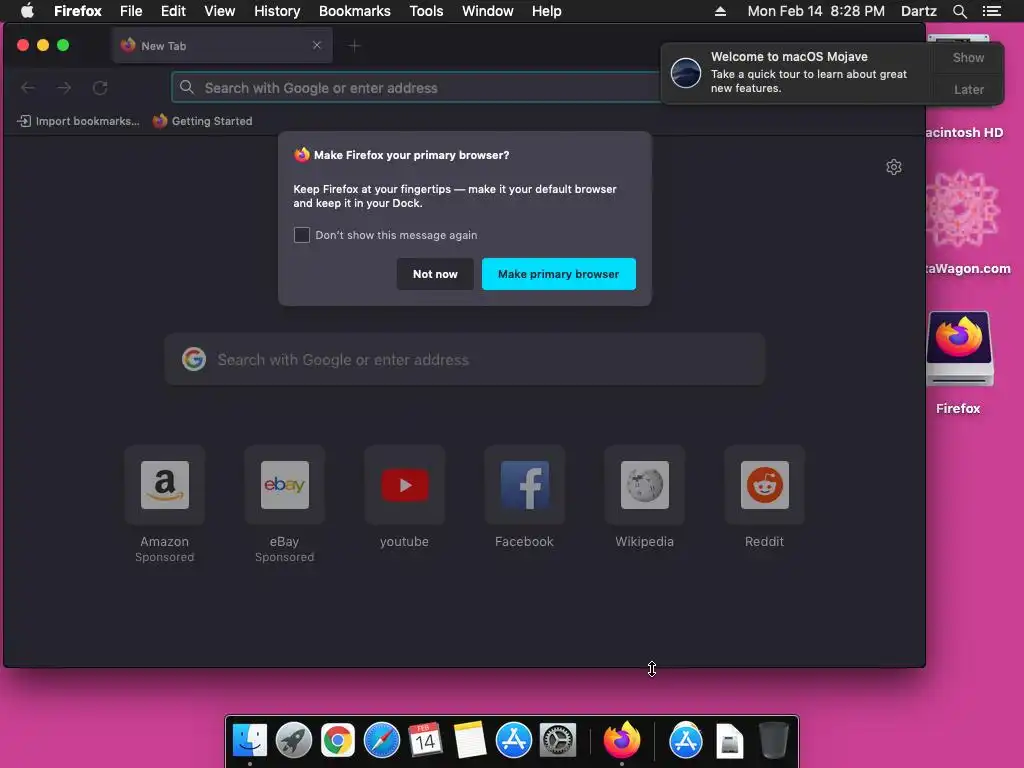Click the eject icon in menu bar
Image resolution: width=1024 pixels, height=768 pixels.
click(x=720, y=11)
